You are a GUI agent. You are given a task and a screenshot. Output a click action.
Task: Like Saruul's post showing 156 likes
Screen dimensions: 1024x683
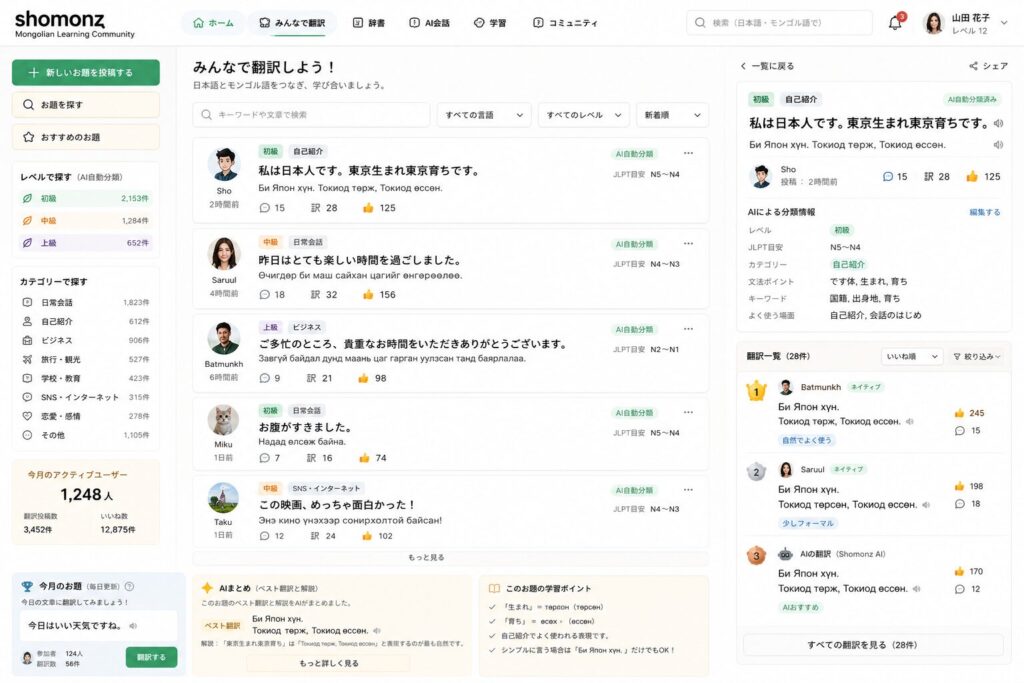click(x=379, y=294)
